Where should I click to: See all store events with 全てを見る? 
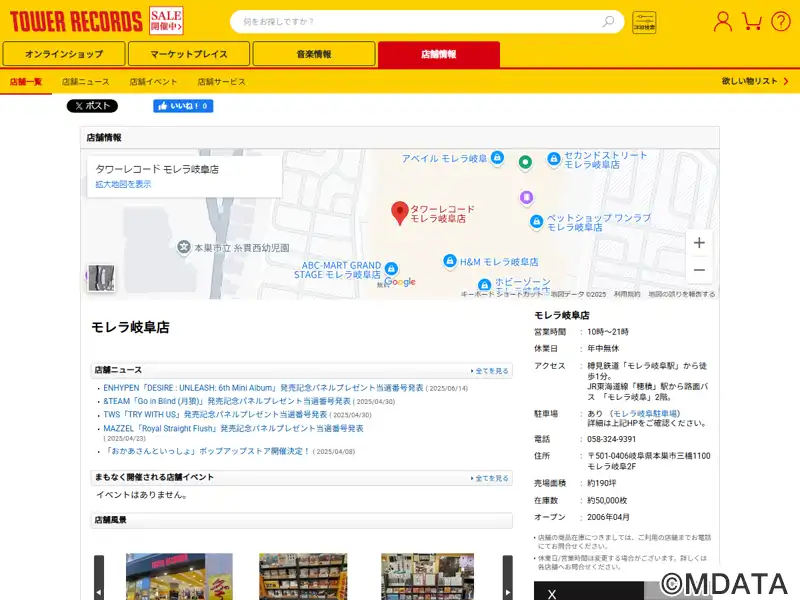point(490,478)
